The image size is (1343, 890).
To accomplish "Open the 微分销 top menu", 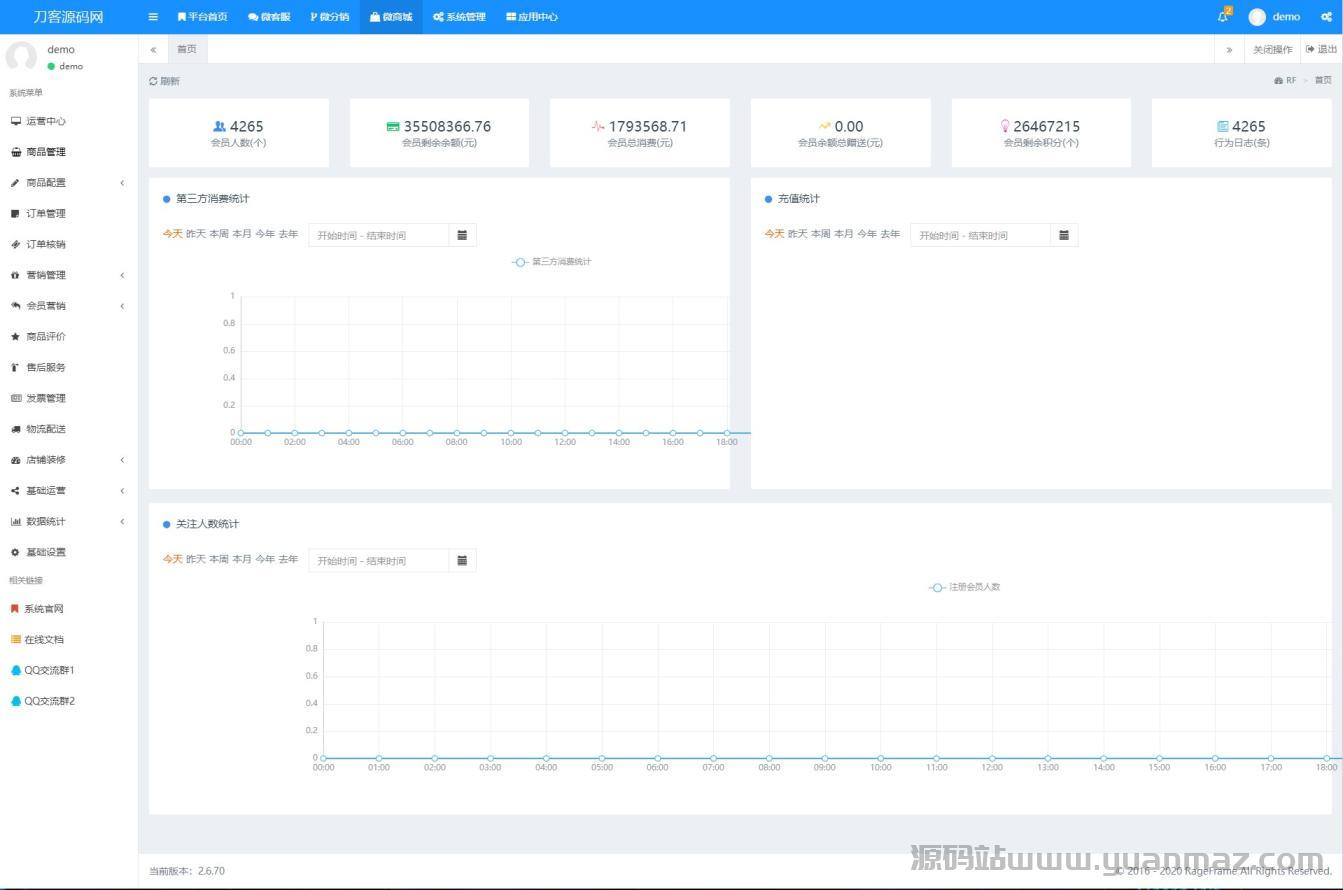I will point(330,17).
